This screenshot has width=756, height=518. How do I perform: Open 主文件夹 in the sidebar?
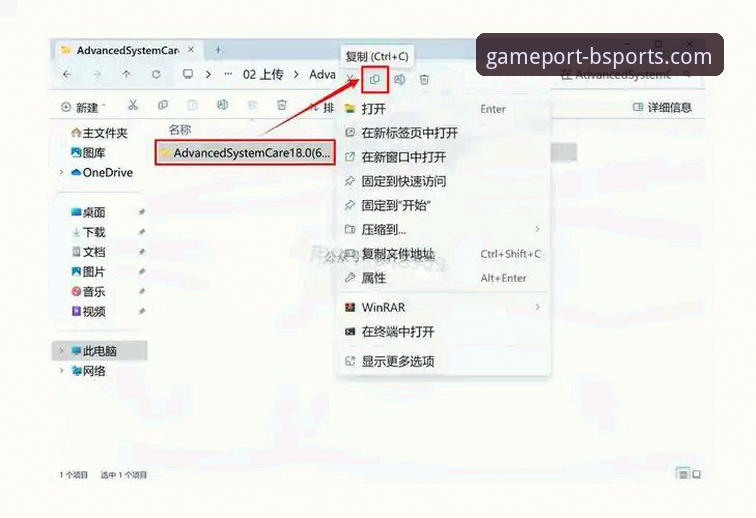pyautogui.click(x=99, y=133)
